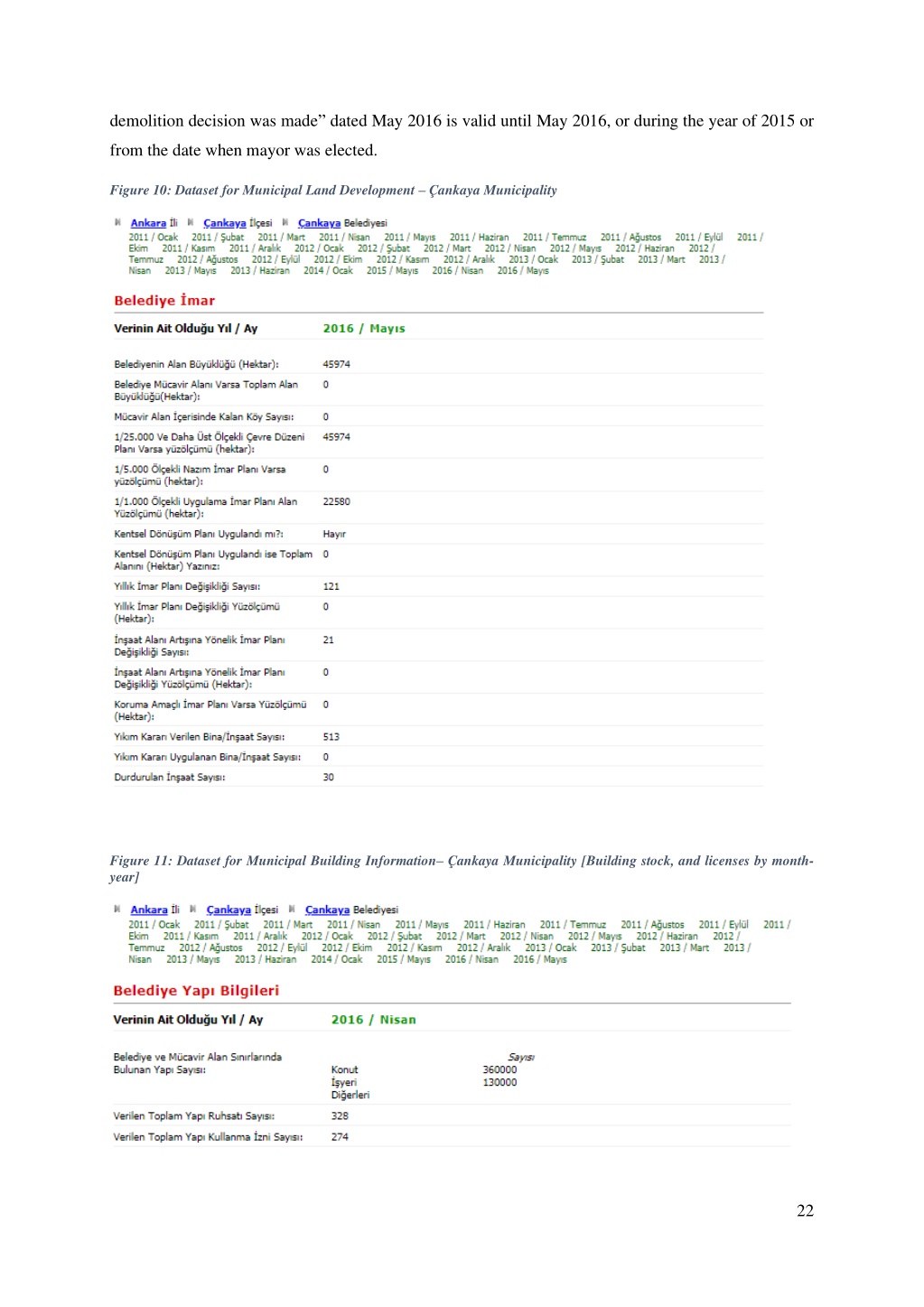
Task: Click the Figure 11 caption text
Action: click(462, 869)
